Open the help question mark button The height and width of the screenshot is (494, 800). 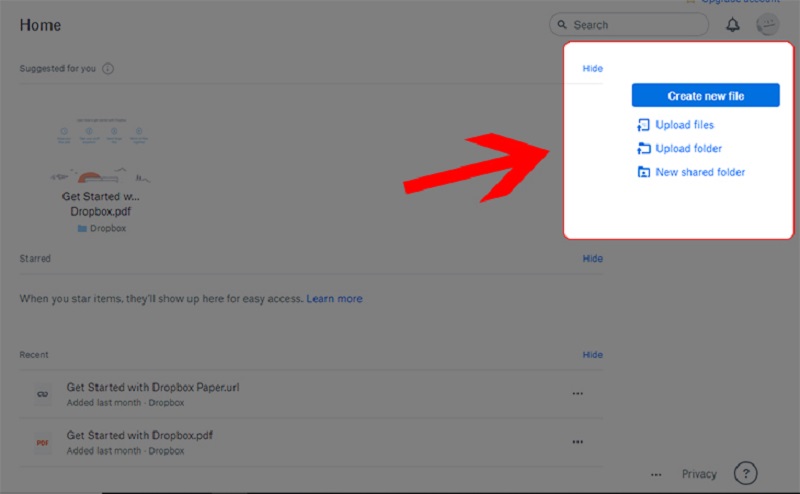[x=745, y=474]
